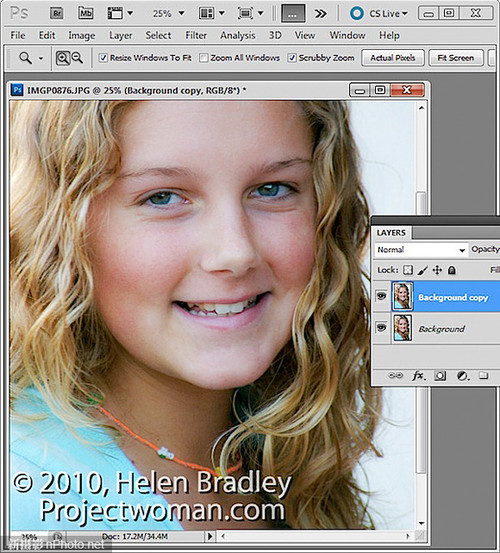Click the Fit Screen button
500x553 pixels.
click(x=455, y=58)
